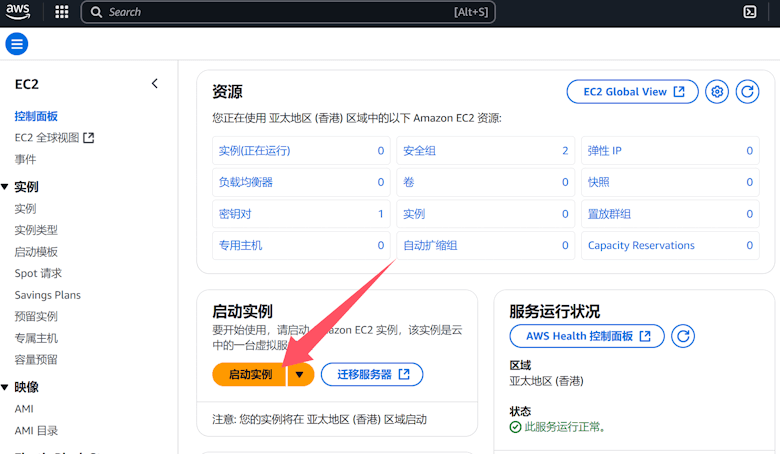Open 启动模板 in the sidebar
780x454 pixels.
click(x=36, y=252)
